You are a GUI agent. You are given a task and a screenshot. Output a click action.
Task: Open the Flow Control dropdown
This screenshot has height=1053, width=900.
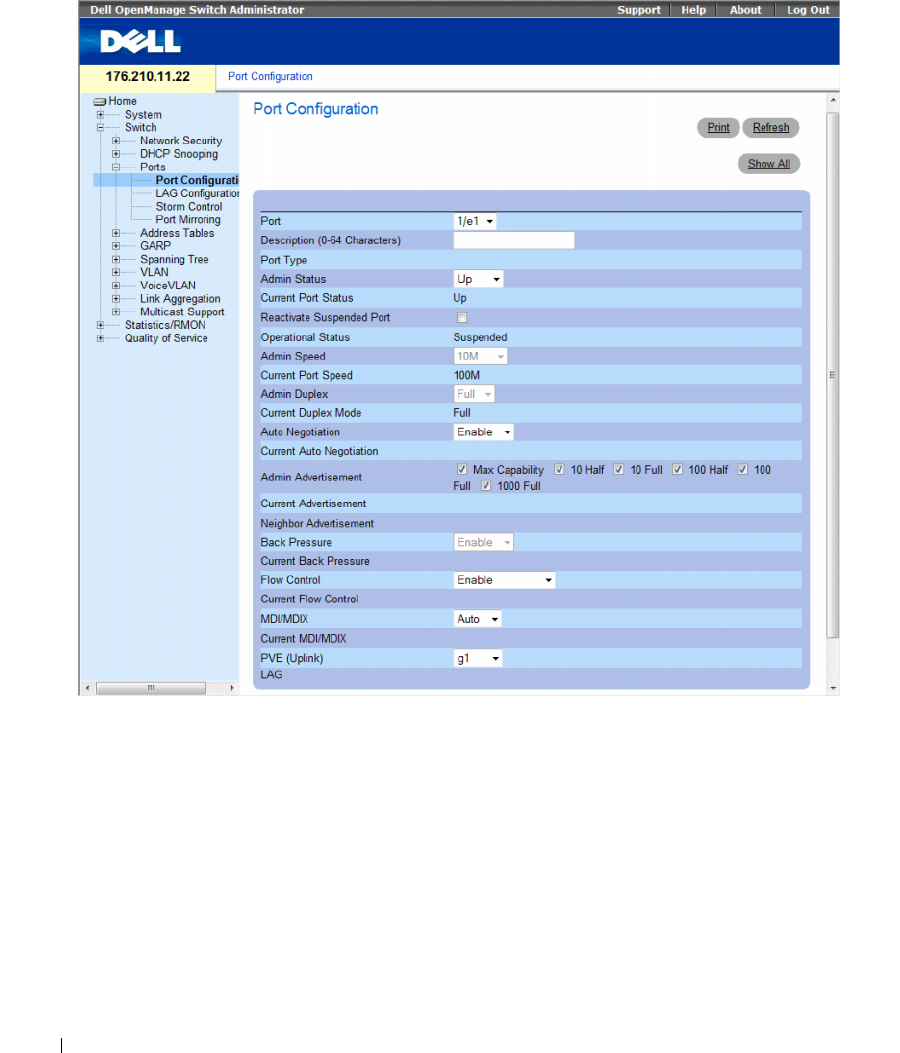pyautogui.click(x=504, y=580)
